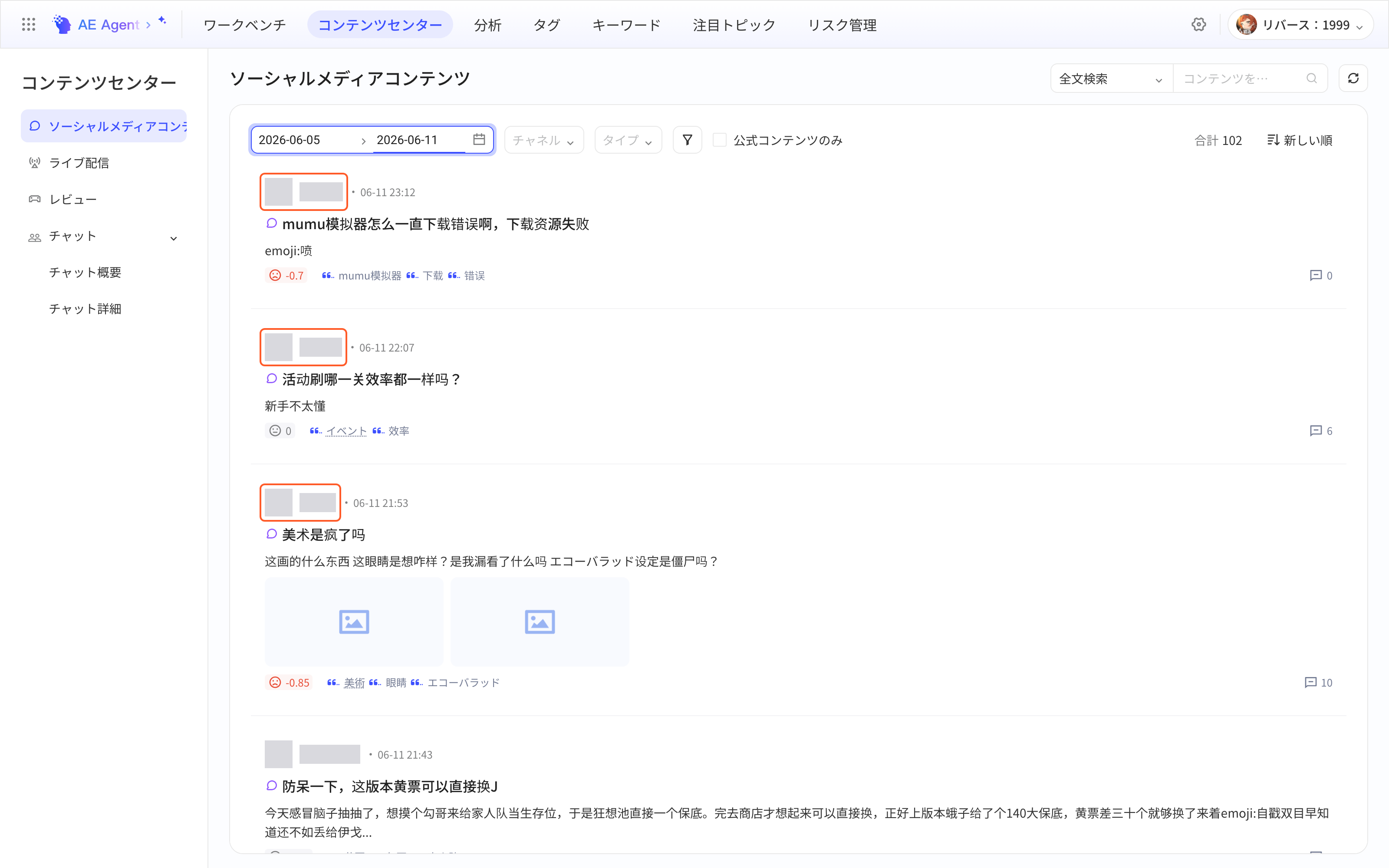The height and width of the screenshot is (868, 1389).
Task: Open the 全文検索 search mode dropdown
Action: (x=1111, y=78)
